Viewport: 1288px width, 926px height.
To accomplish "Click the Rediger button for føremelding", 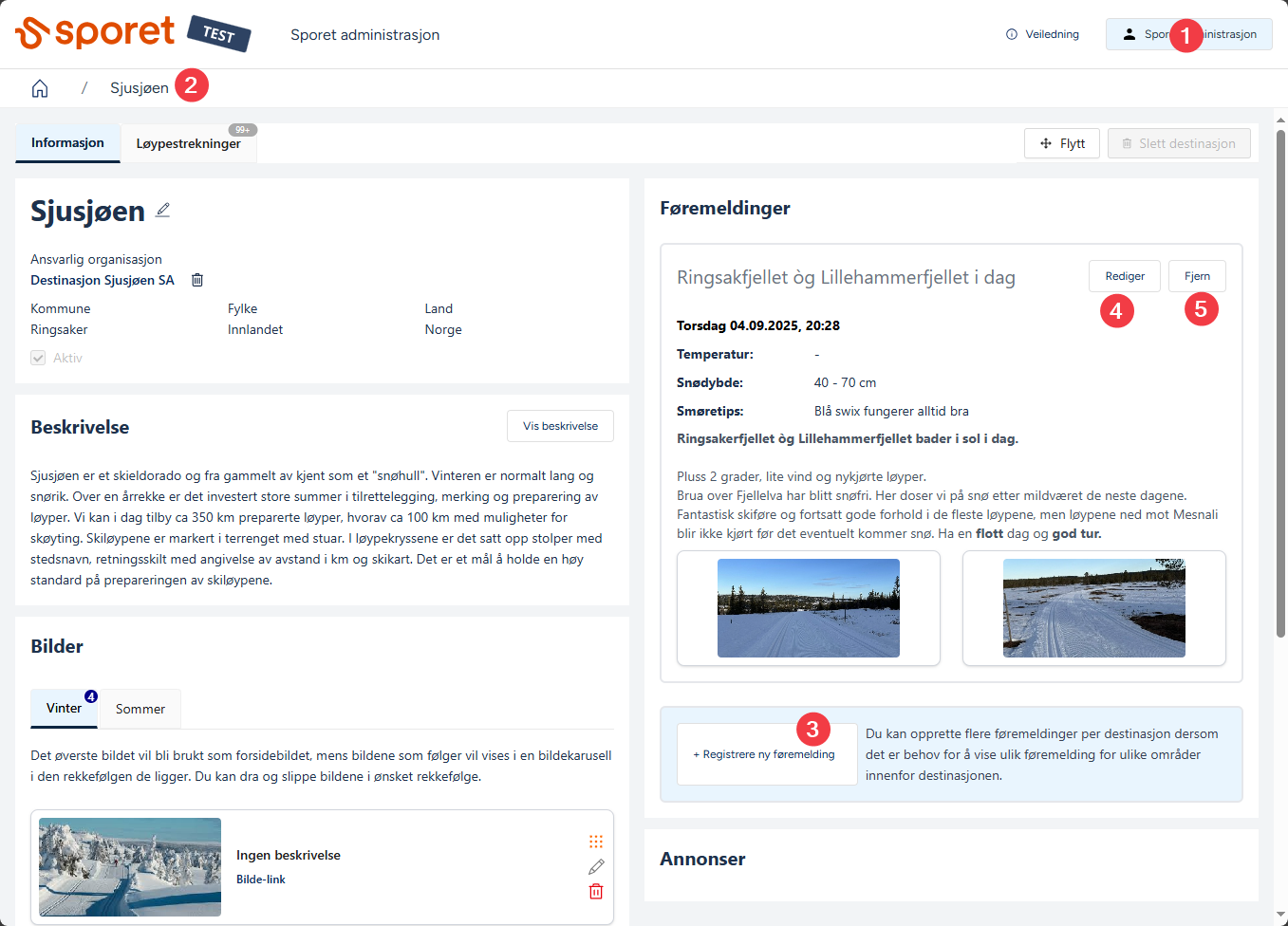I will 1124,276.
